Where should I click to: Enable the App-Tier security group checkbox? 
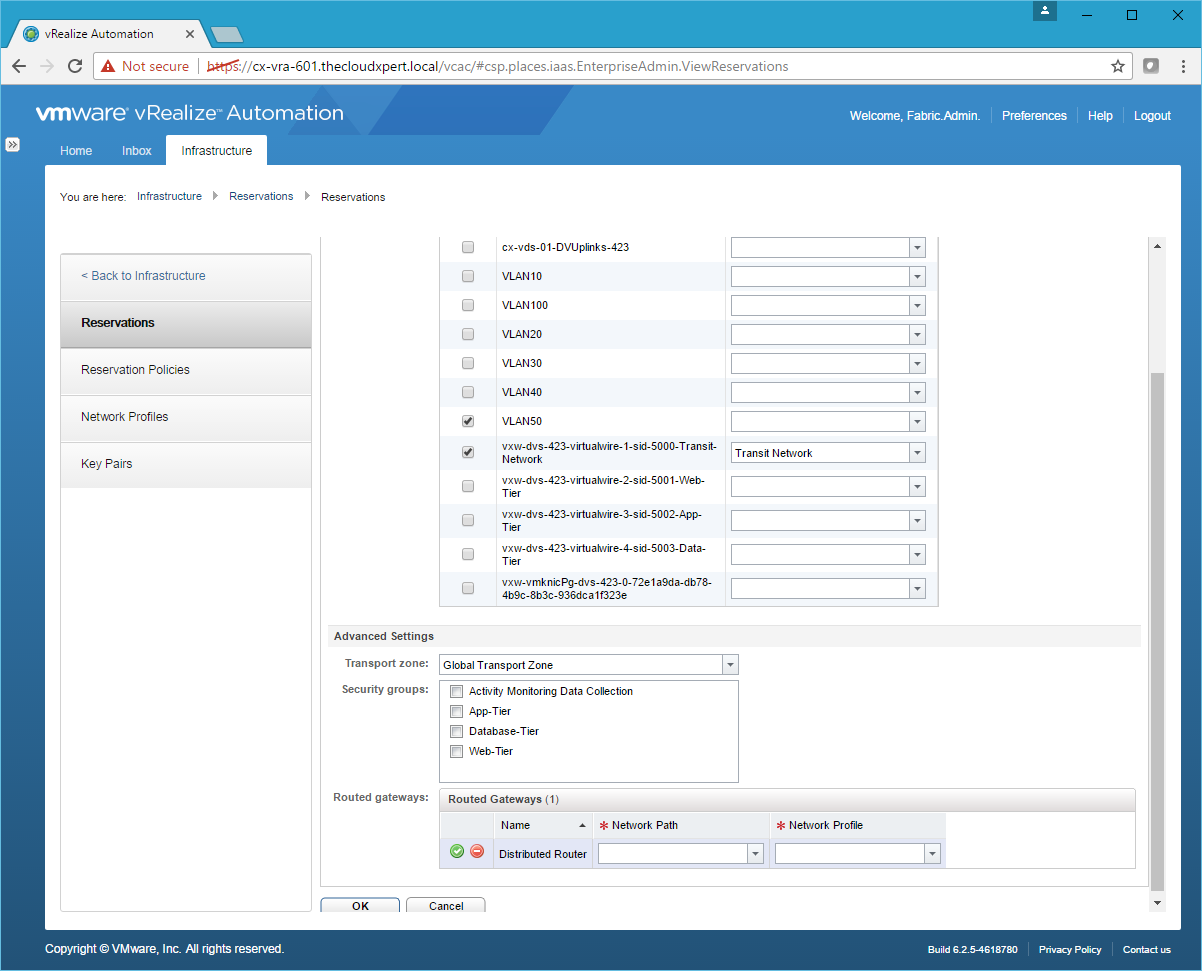457,712
